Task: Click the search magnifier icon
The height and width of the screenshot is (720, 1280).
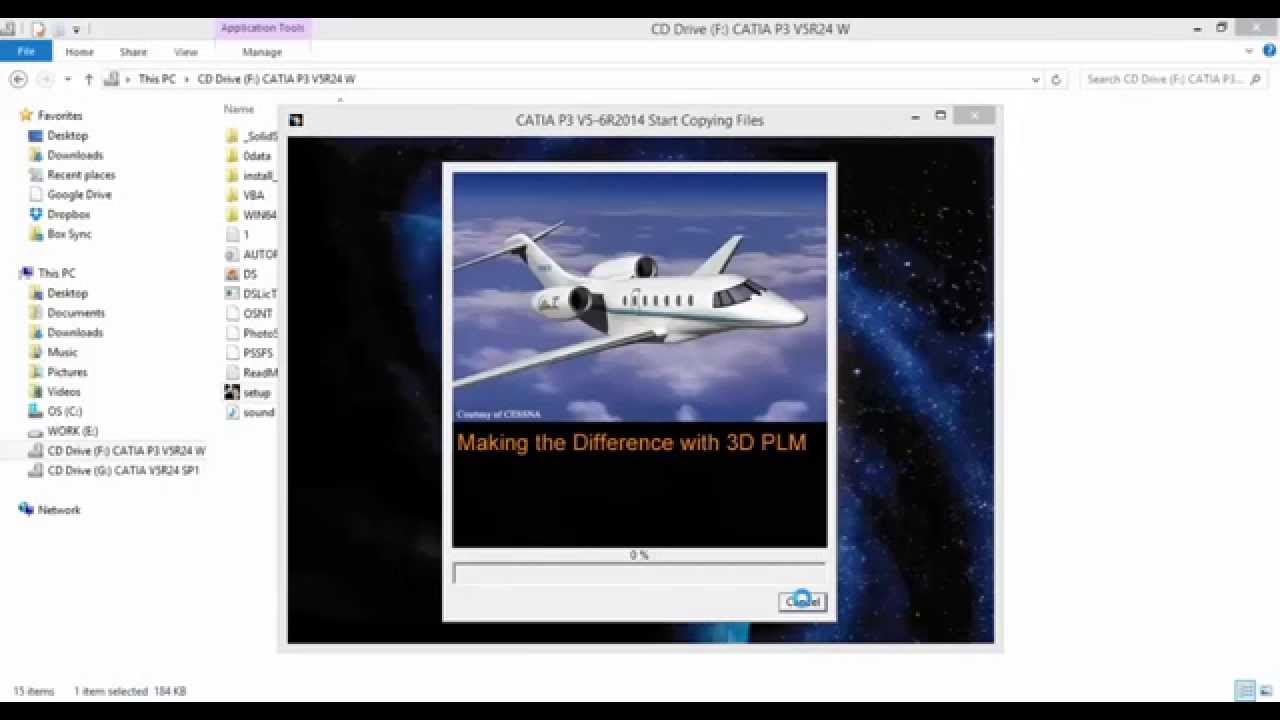Action: [x=1256, y=79]
